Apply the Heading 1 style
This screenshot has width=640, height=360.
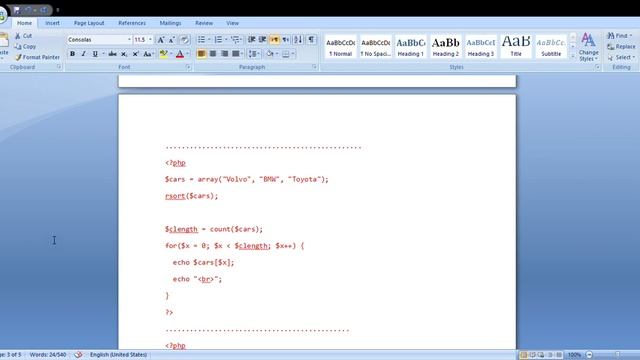tap(411, 47)
